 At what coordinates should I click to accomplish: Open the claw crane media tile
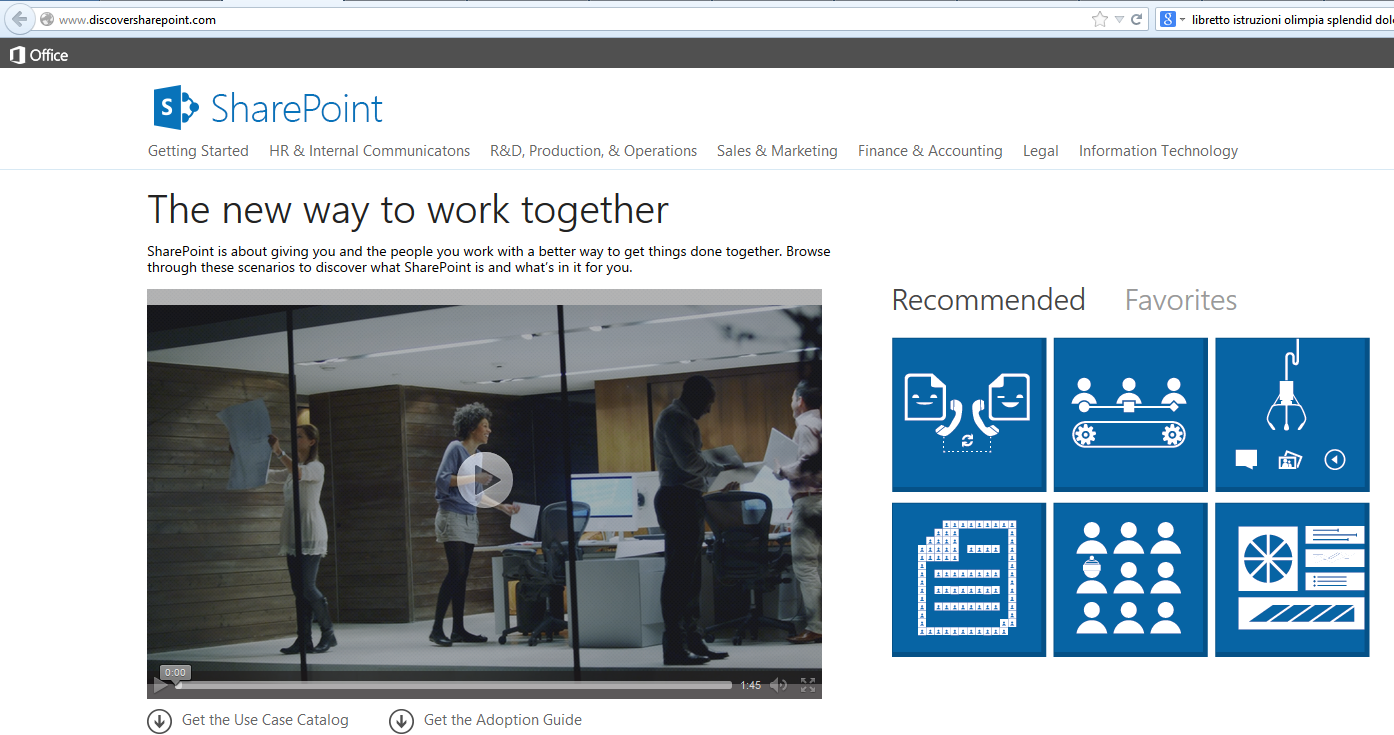click(1292, 415)
